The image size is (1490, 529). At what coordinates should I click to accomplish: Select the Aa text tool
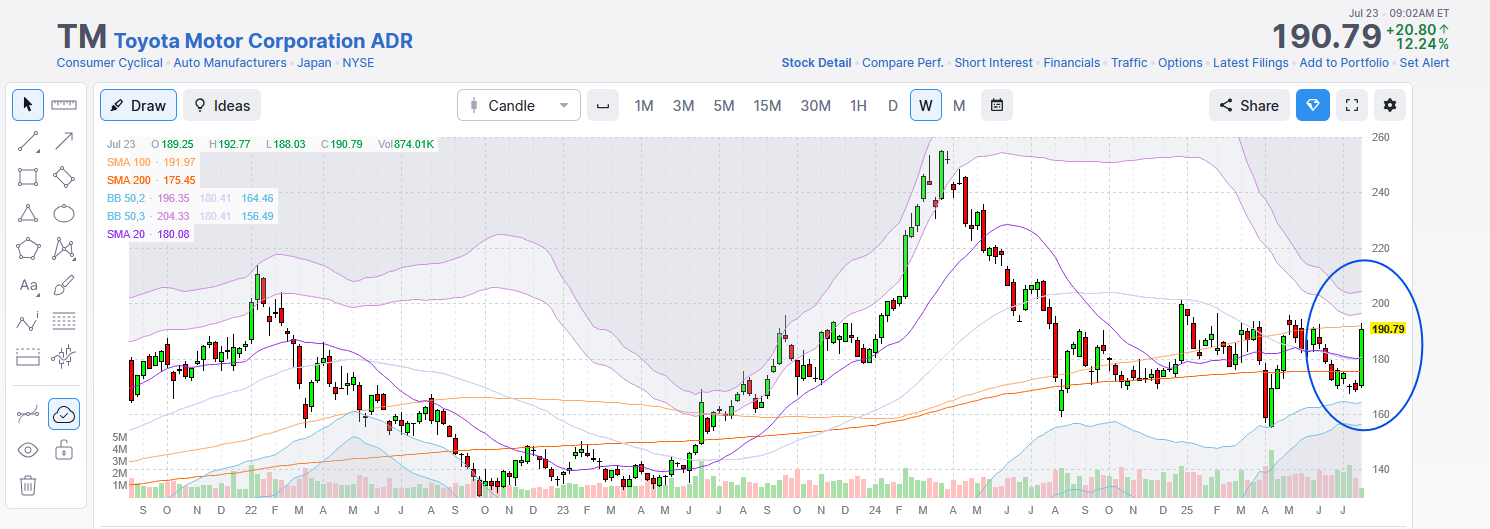tap(28, 286)
